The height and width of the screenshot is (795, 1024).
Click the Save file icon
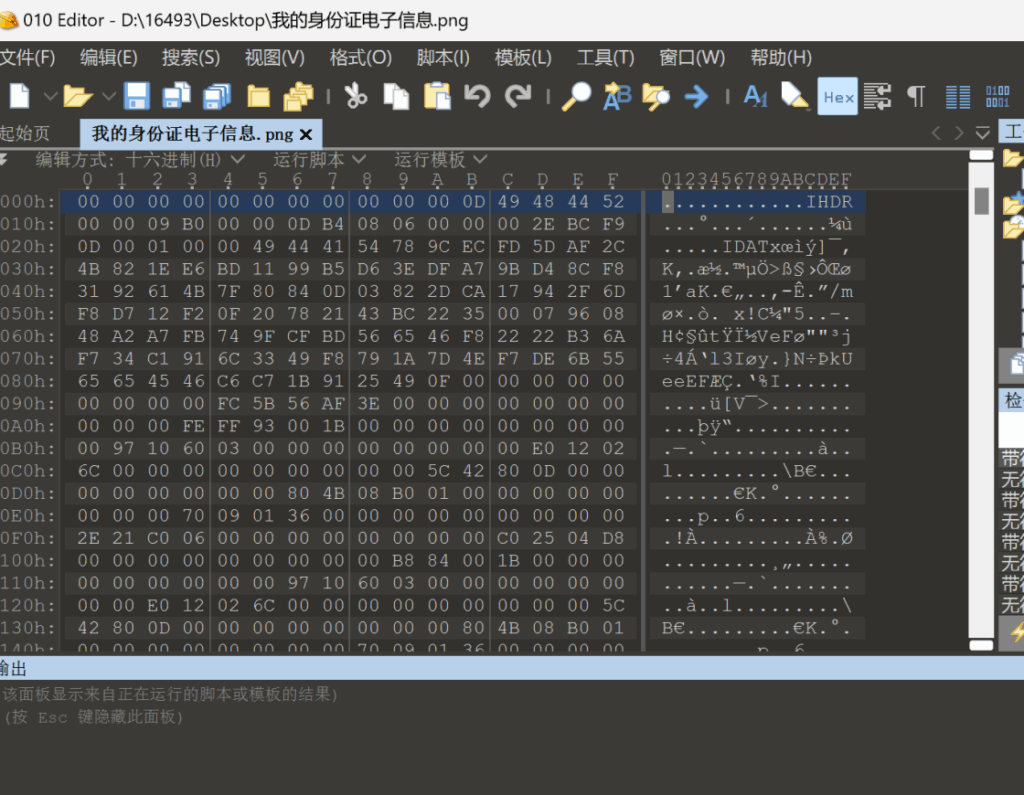(x=137, y=96)
